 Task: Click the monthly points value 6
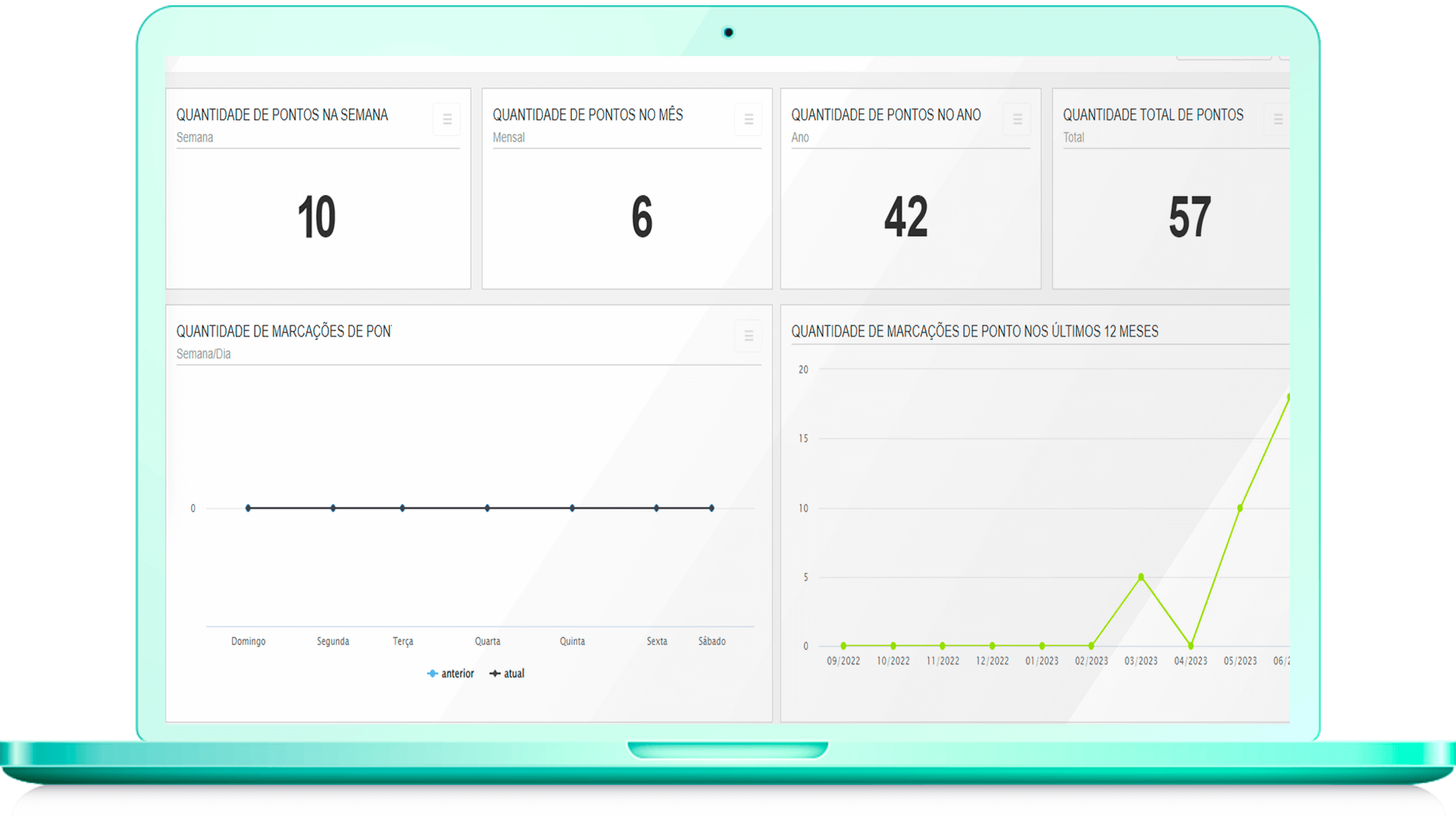pyautogui.click(x=642, y=218)
